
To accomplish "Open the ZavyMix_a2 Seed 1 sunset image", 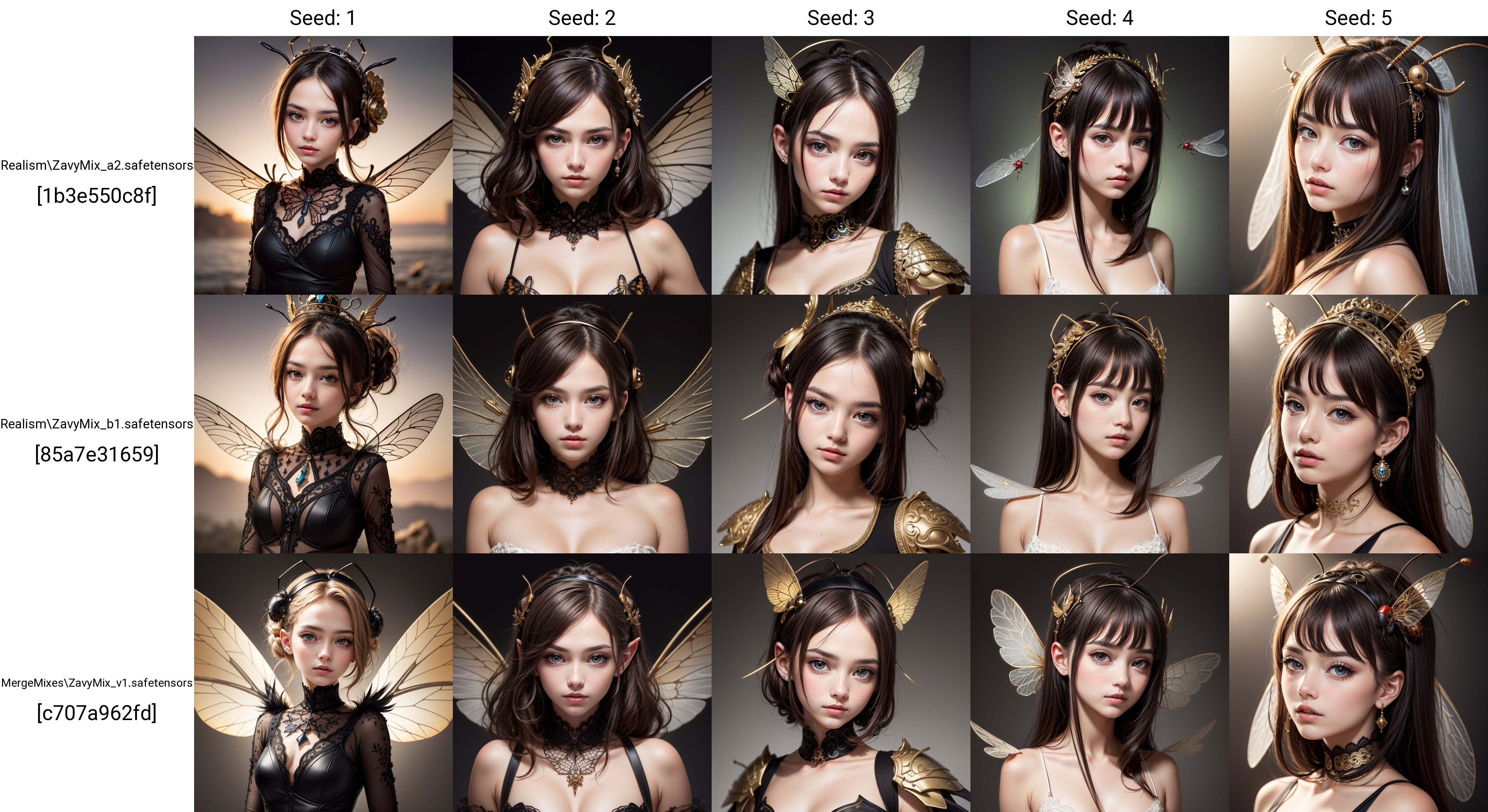I will 323,165.
